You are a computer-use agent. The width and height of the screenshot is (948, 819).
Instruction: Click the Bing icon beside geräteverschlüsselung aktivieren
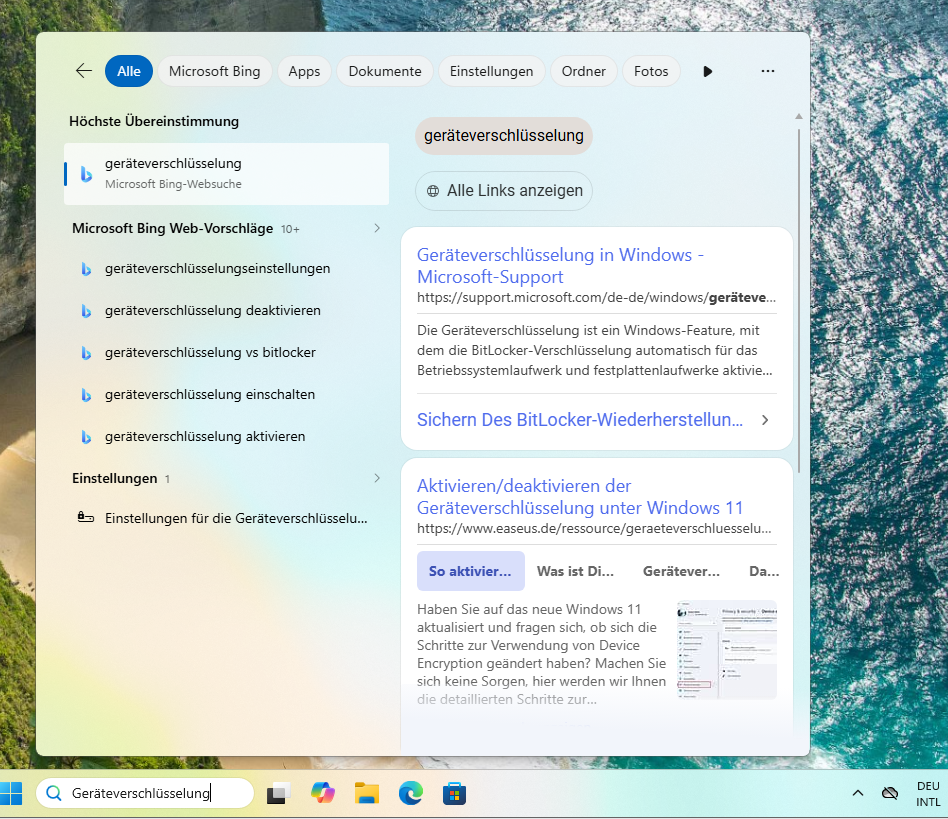[x=86, y=437]
